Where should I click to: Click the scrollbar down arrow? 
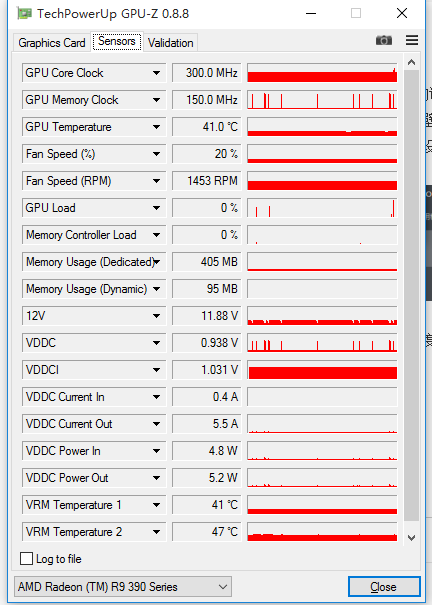pyautogui.click(x=412, y=537)
